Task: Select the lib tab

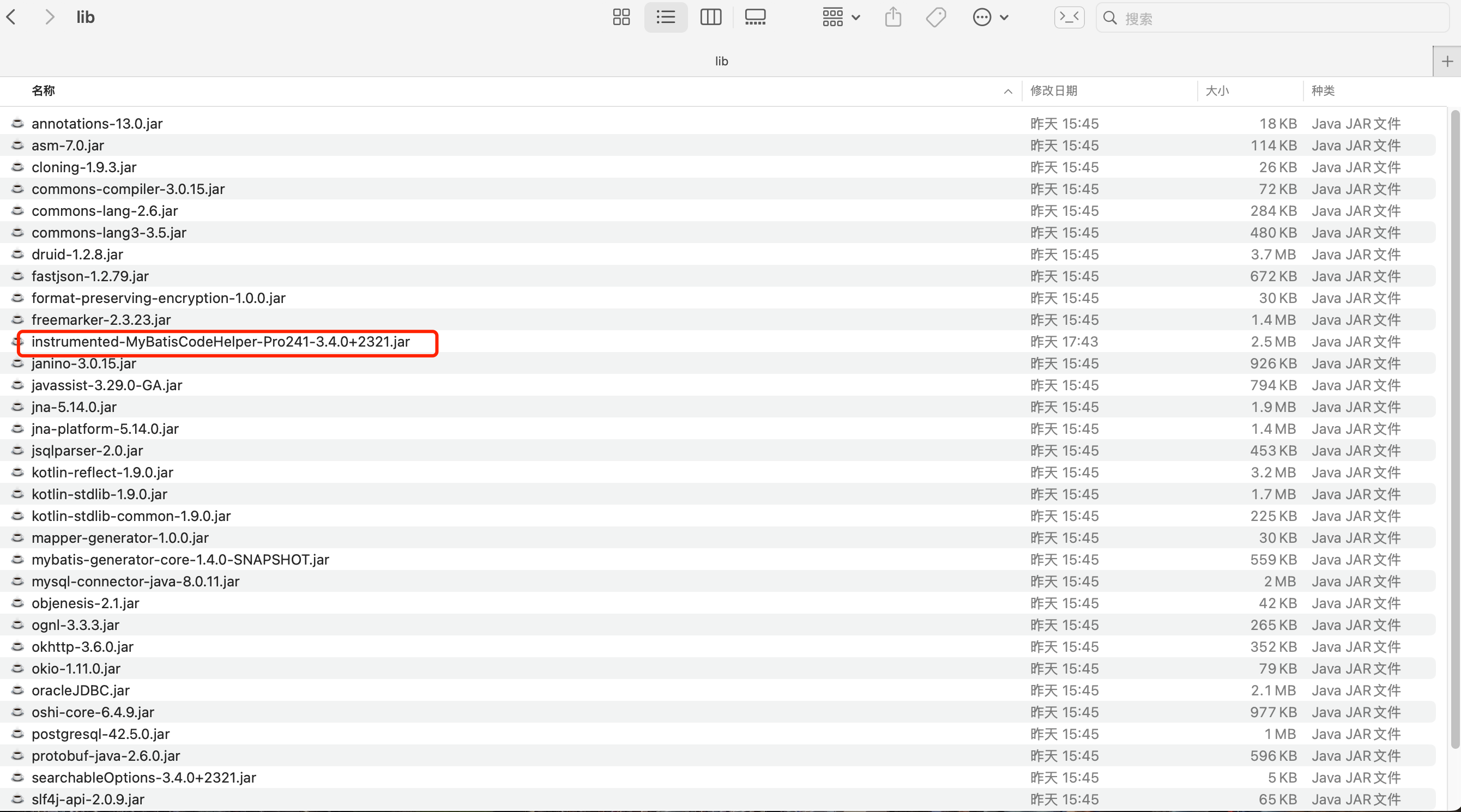Action: click(x=720, y=61)
